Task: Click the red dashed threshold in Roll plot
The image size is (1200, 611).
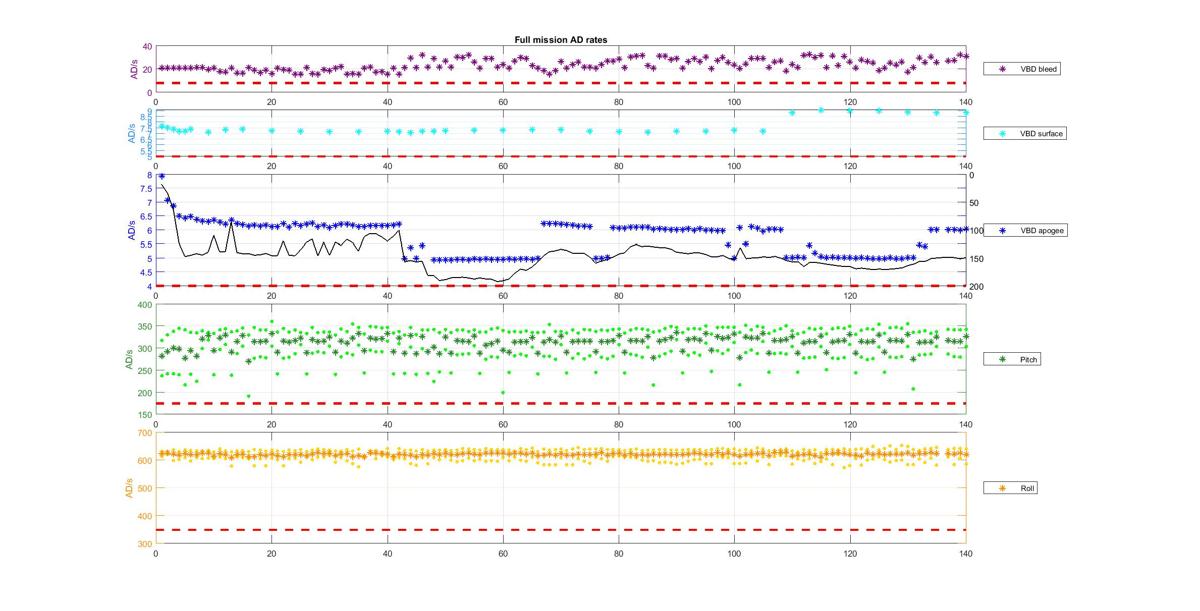Action: click(560, 530)
